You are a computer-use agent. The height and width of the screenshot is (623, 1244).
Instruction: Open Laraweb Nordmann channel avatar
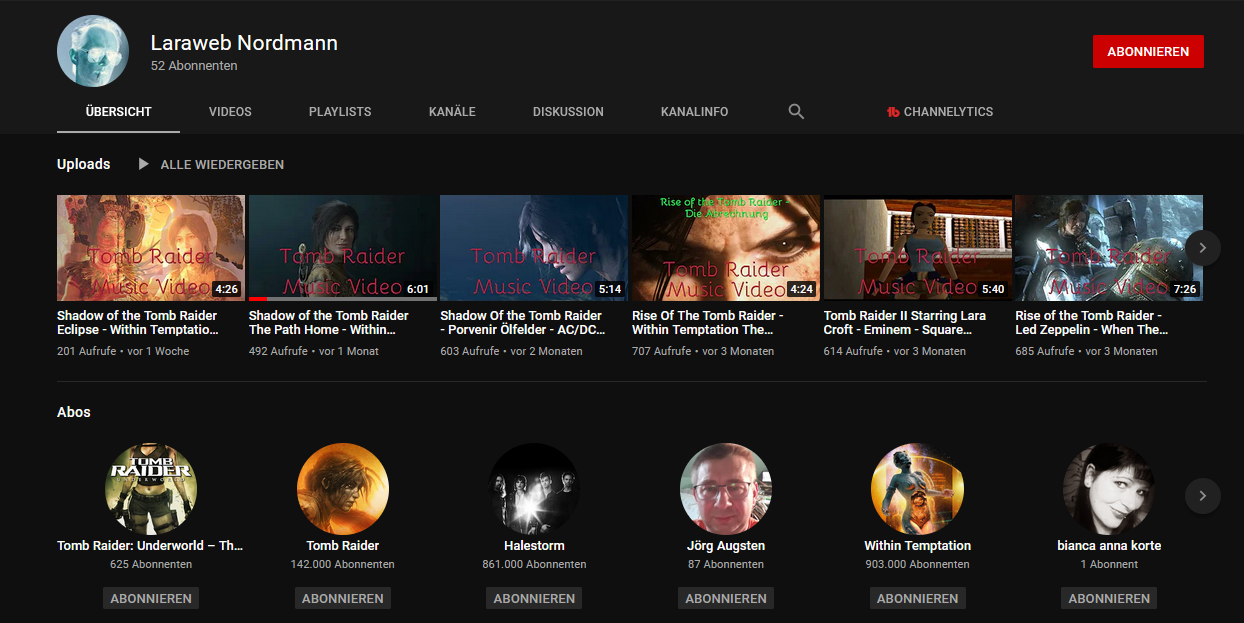[93, 52]
